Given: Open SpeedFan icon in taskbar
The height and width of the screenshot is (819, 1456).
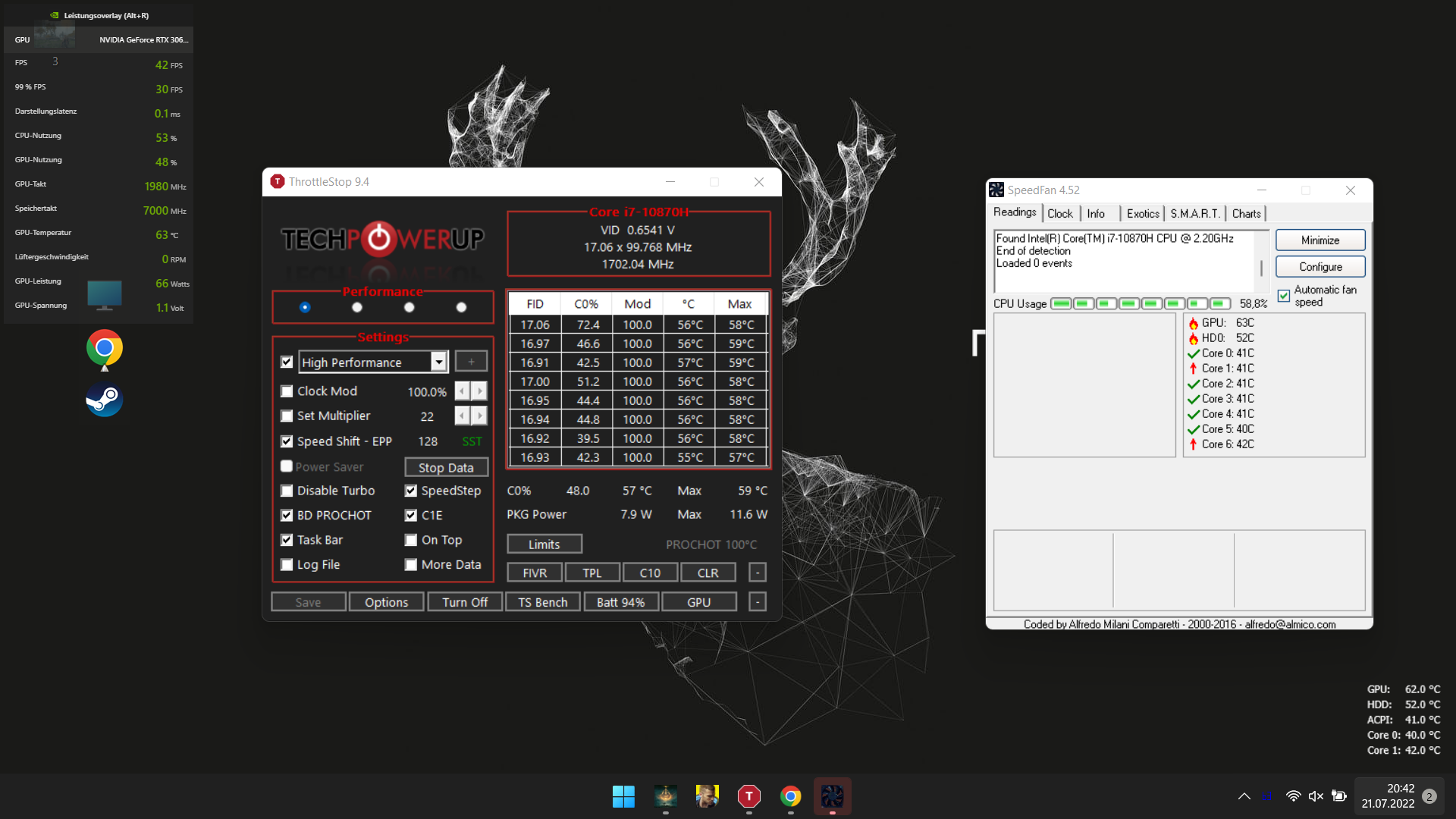Looking at the screenshot, I should pos(832,796).
